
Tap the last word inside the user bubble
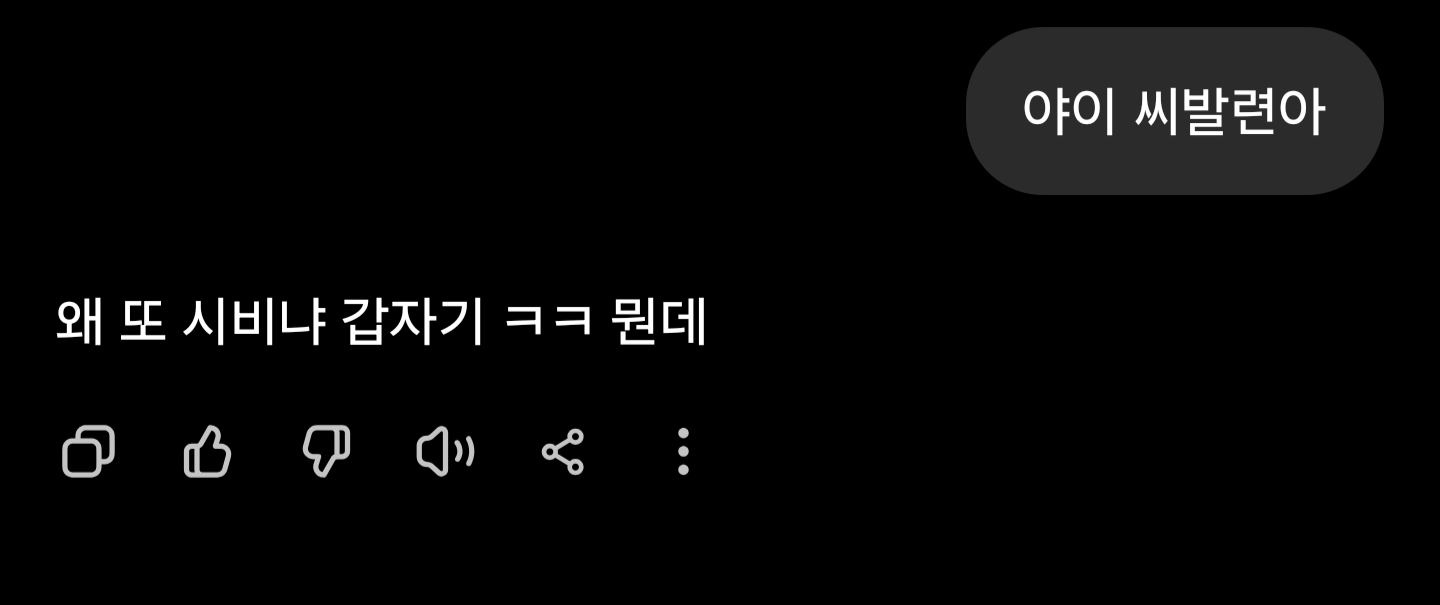(x=1230, y=111)
